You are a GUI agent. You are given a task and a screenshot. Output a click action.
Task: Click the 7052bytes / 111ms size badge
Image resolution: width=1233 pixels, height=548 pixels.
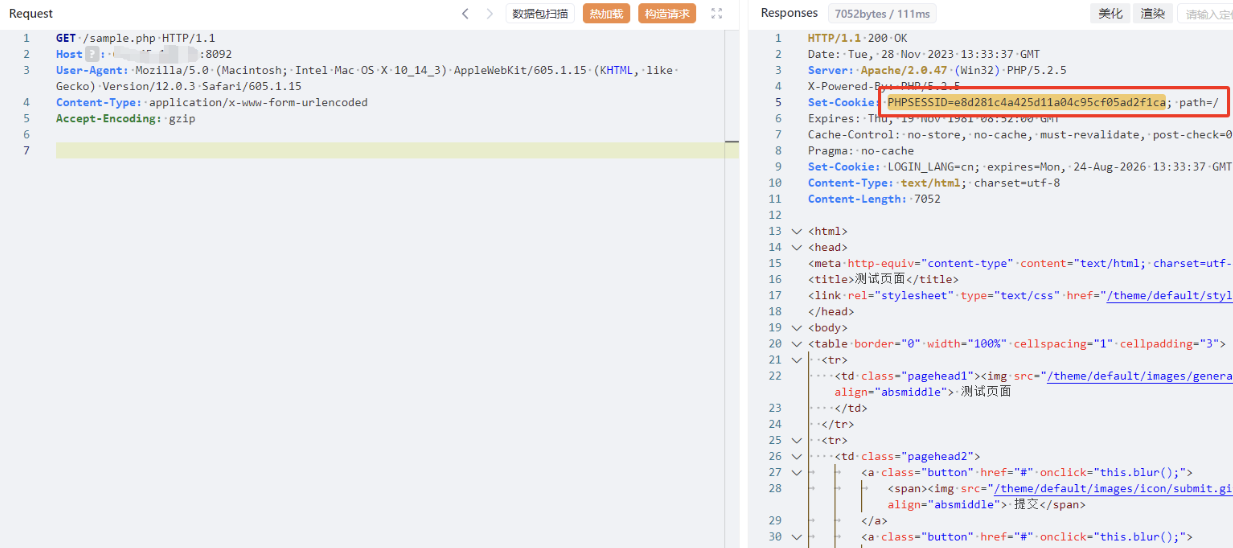coord(882,13)
